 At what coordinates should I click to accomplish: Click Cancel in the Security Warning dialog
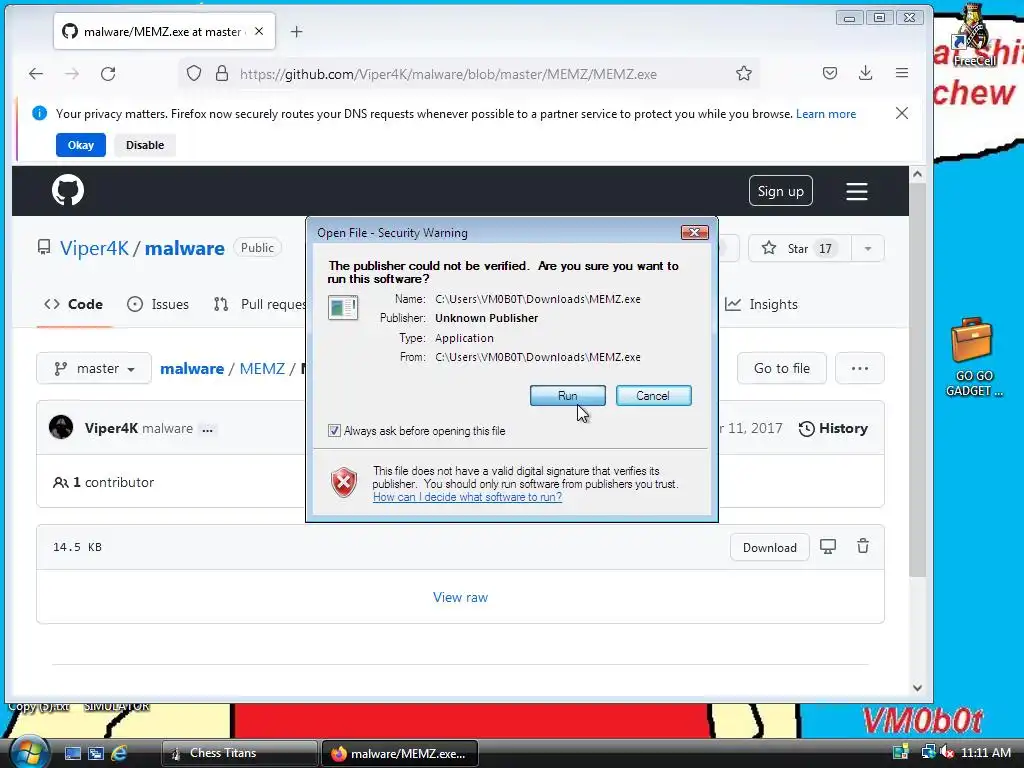coord(653,396)
